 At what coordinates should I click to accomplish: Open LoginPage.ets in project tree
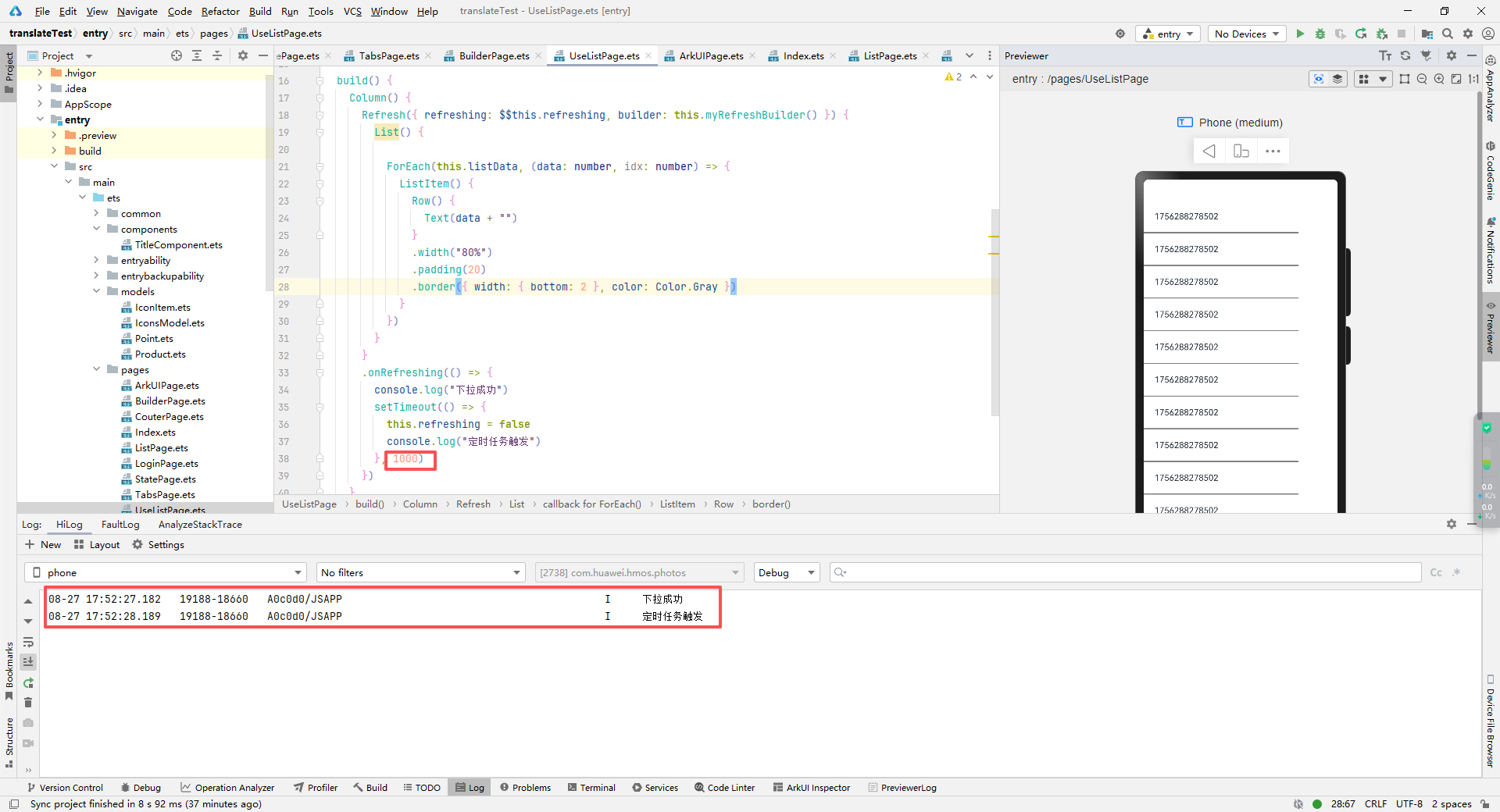tap(166, 463)
